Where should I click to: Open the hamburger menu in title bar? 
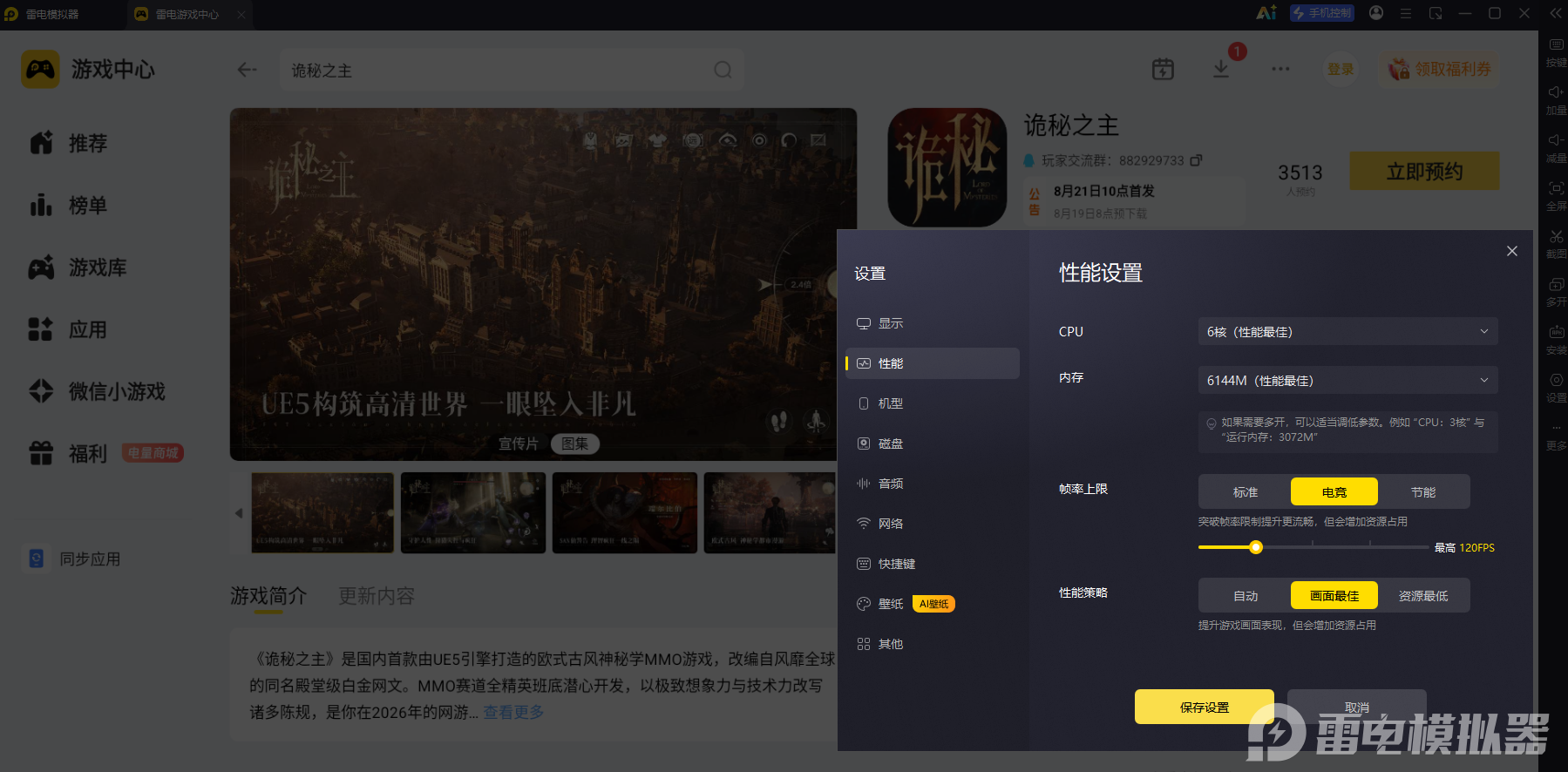(1406, 13)
